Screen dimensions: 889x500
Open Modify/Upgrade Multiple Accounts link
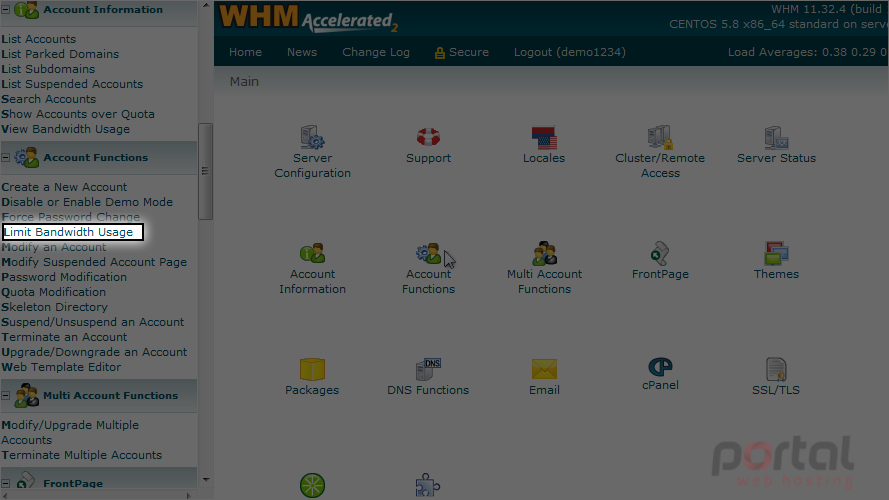click(x=70, y=433)
